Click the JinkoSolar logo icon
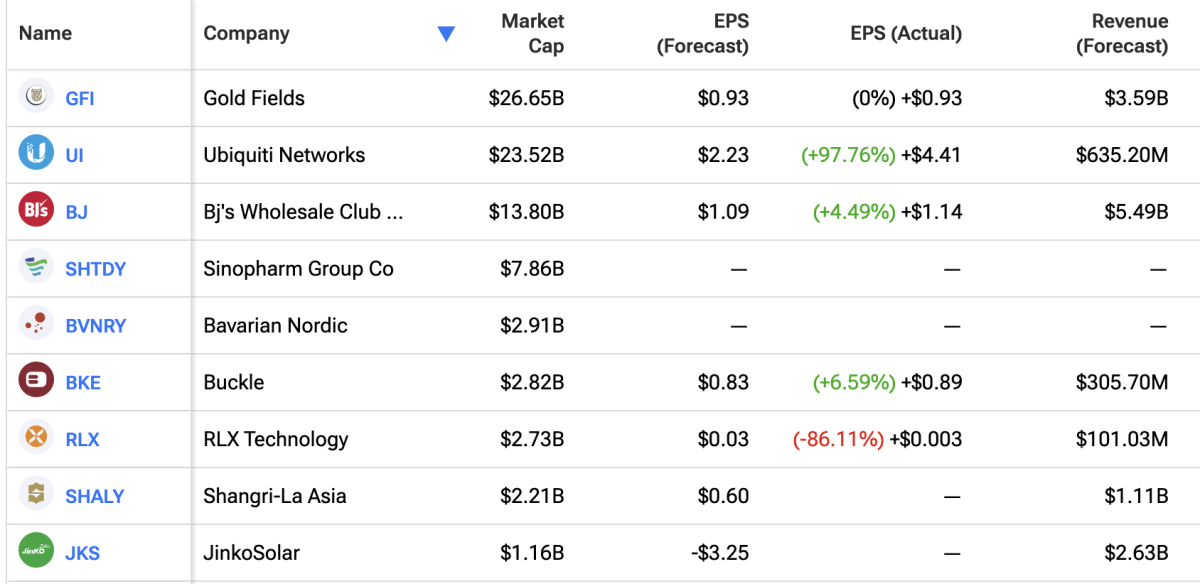Image resolution: width=1200 pixels, height=584 pixels. [x=36, y=552]
